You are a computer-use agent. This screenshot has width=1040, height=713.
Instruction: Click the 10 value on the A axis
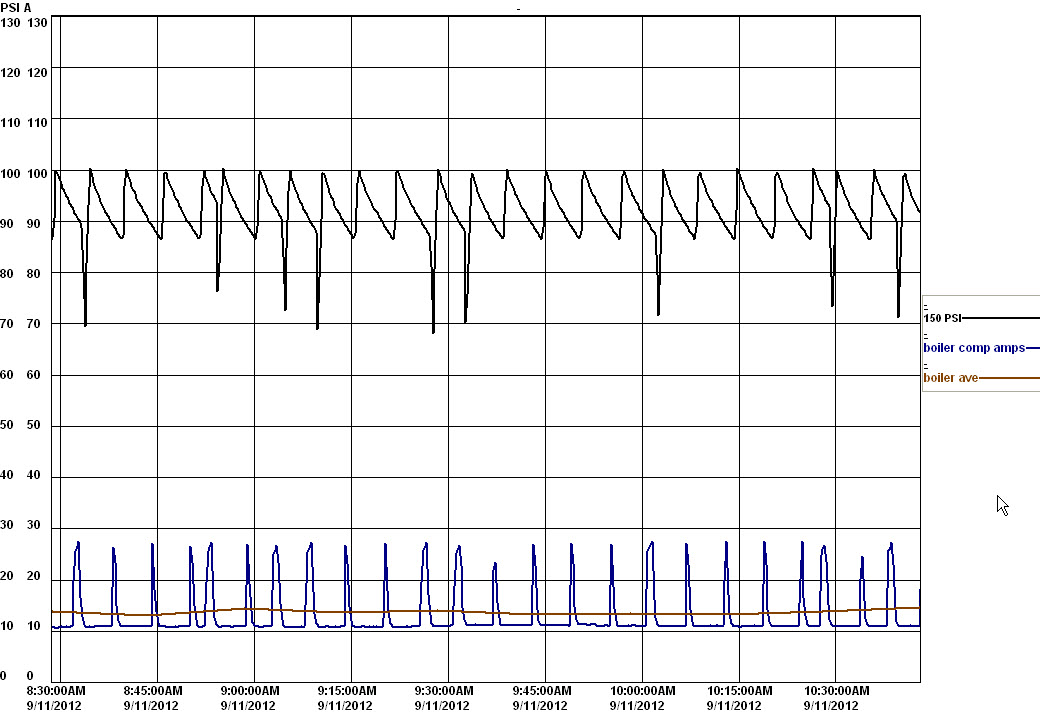[x=33, y=626]
